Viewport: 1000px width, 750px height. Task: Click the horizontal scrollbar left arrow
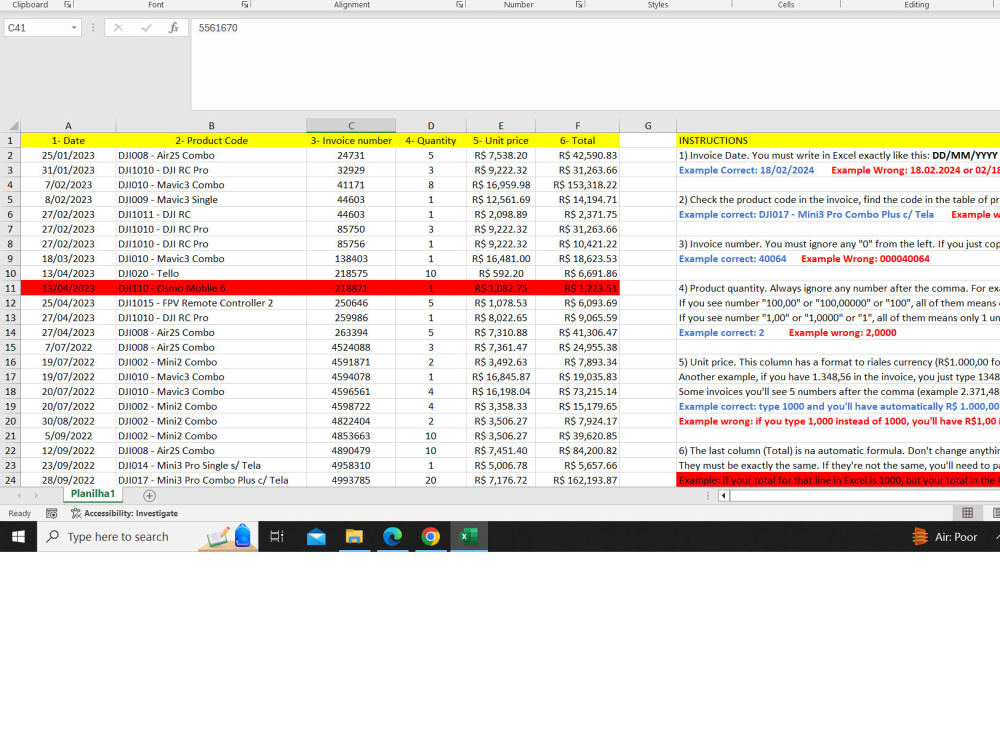pos(723,496)
